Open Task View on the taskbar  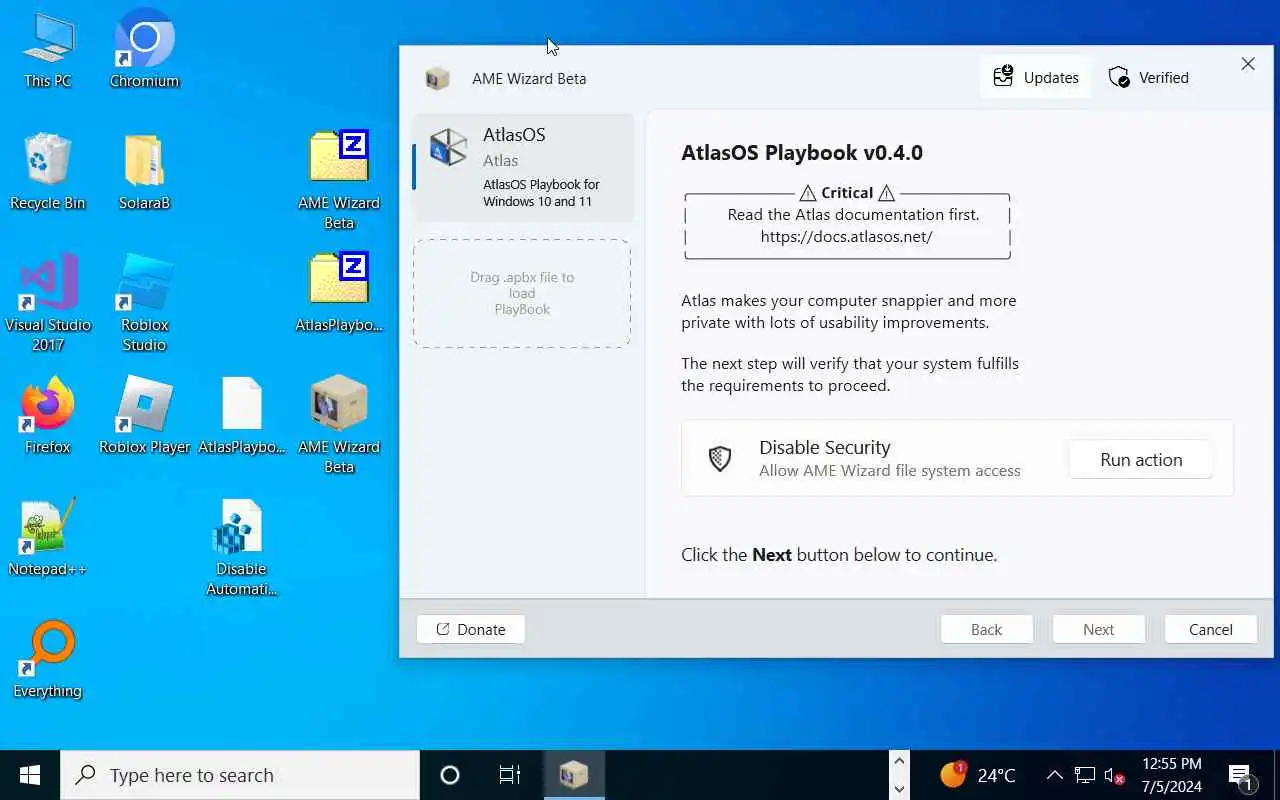509,775
